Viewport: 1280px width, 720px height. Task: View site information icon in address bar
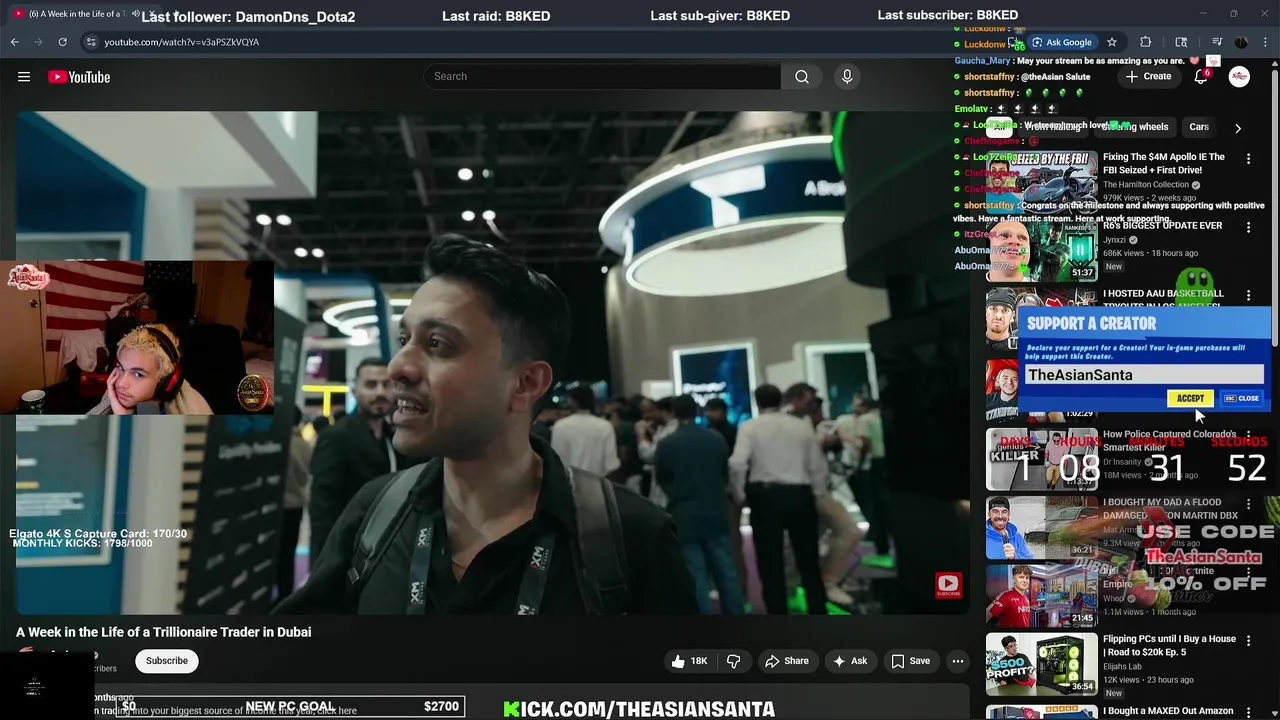91,42
